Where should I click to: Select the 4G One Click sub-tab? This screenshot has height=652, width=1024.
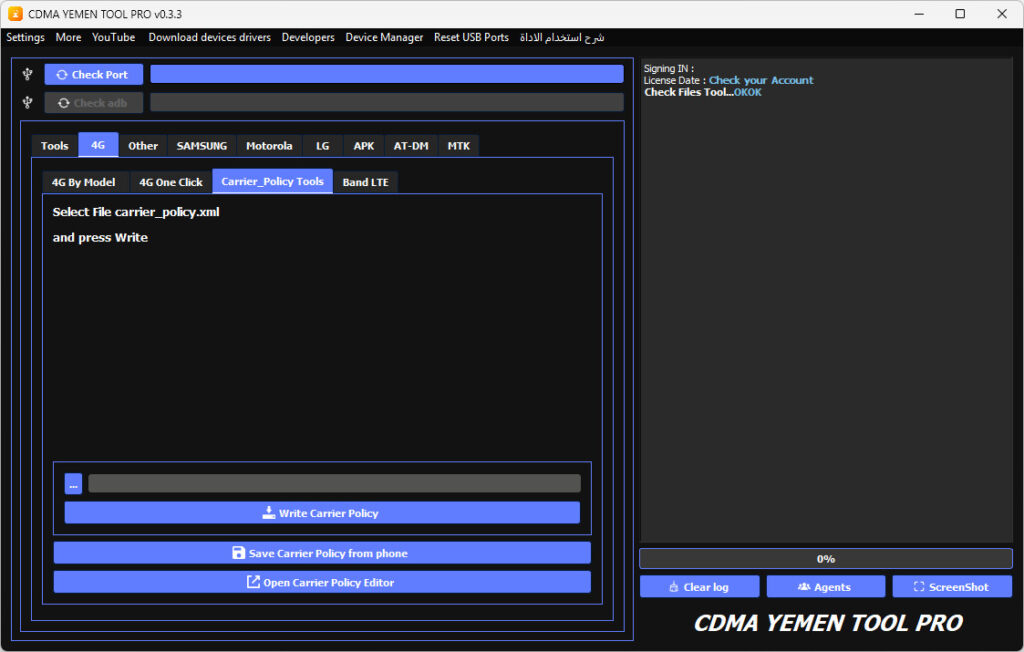[170, 182]
